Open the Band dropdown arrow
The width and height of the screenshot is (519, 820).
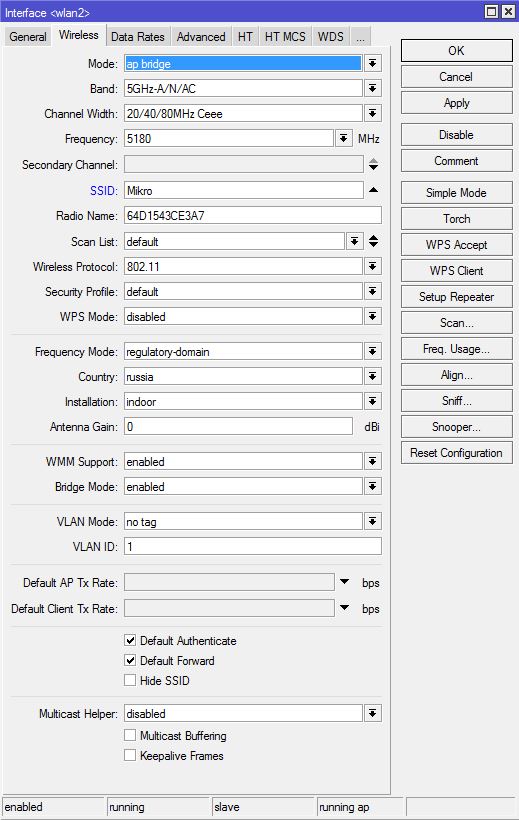click(x=373, y=88)
